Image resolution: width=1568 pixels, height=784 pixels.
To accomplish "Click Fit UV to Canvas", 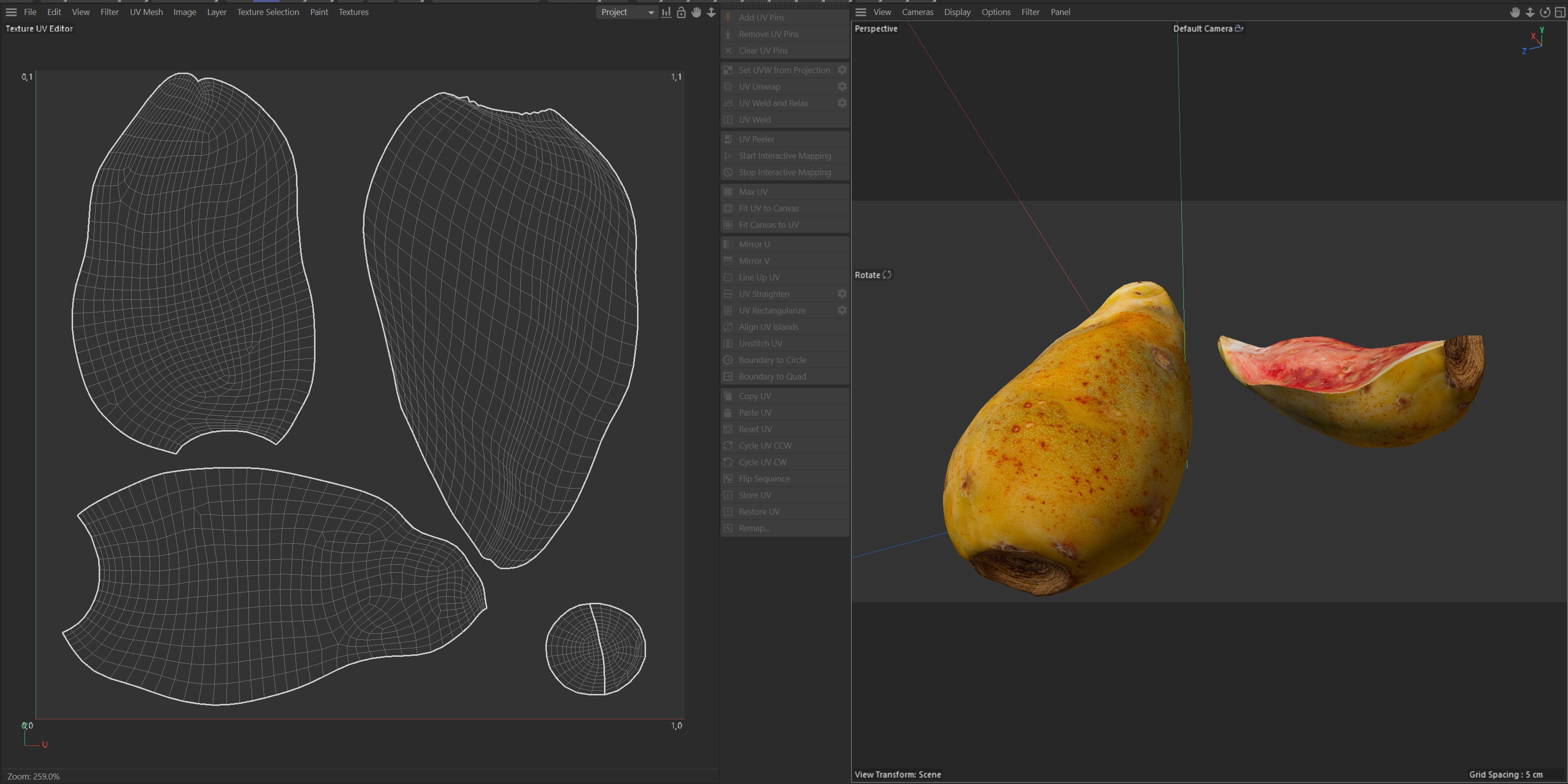I will tap(768, 208).
